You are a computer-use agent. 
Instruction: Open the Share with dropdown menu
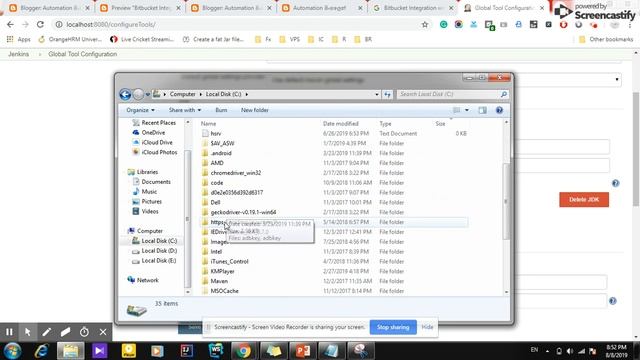click(185, 110)
